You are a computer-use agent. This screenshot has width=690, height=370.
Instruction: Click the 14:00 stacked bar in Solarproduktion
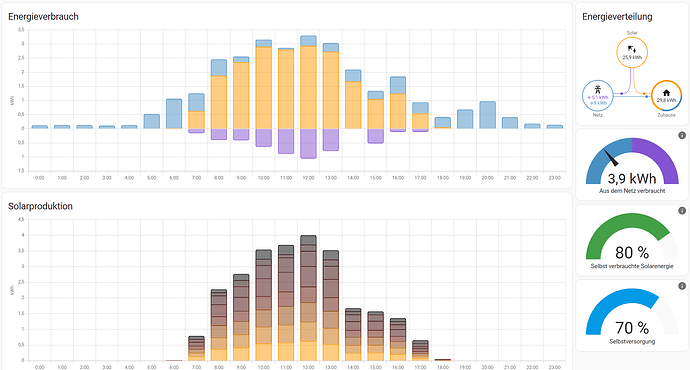[x=353, y=334]
